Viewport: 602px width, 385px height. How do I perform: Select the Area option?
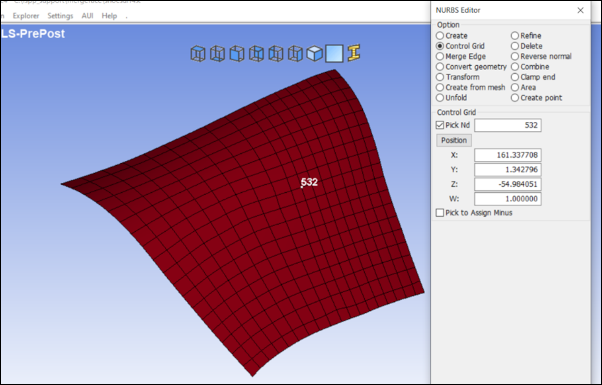pyautogui.click(x=524, y=88)
